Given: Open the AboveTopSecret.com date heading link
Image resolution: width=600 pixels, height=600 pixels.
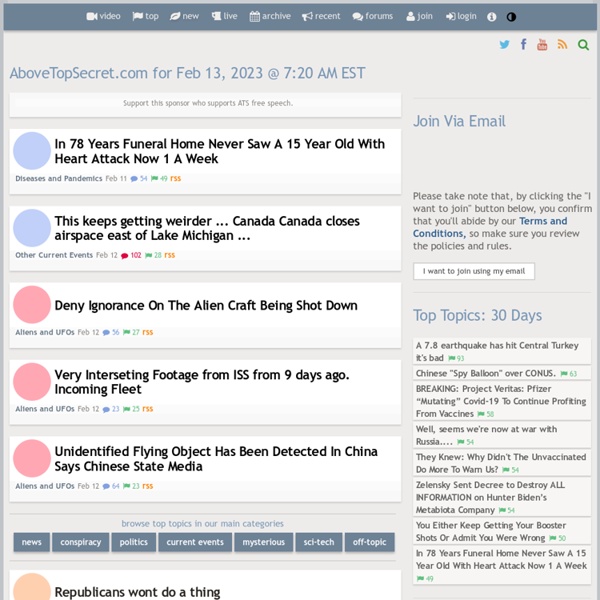Looking at the screenshot, I should [x=187, y=73].
